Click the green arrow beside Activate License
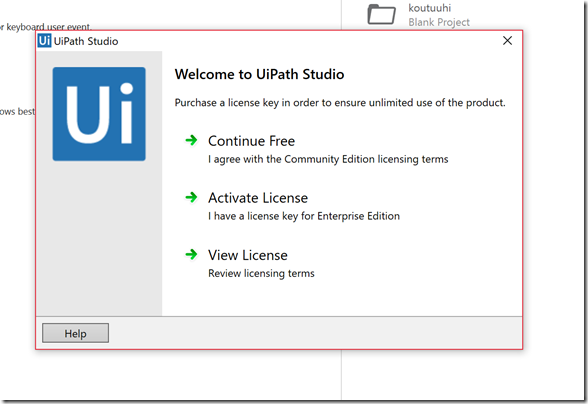The width and height of the screenshot is (588, 404). pos(191,197)
